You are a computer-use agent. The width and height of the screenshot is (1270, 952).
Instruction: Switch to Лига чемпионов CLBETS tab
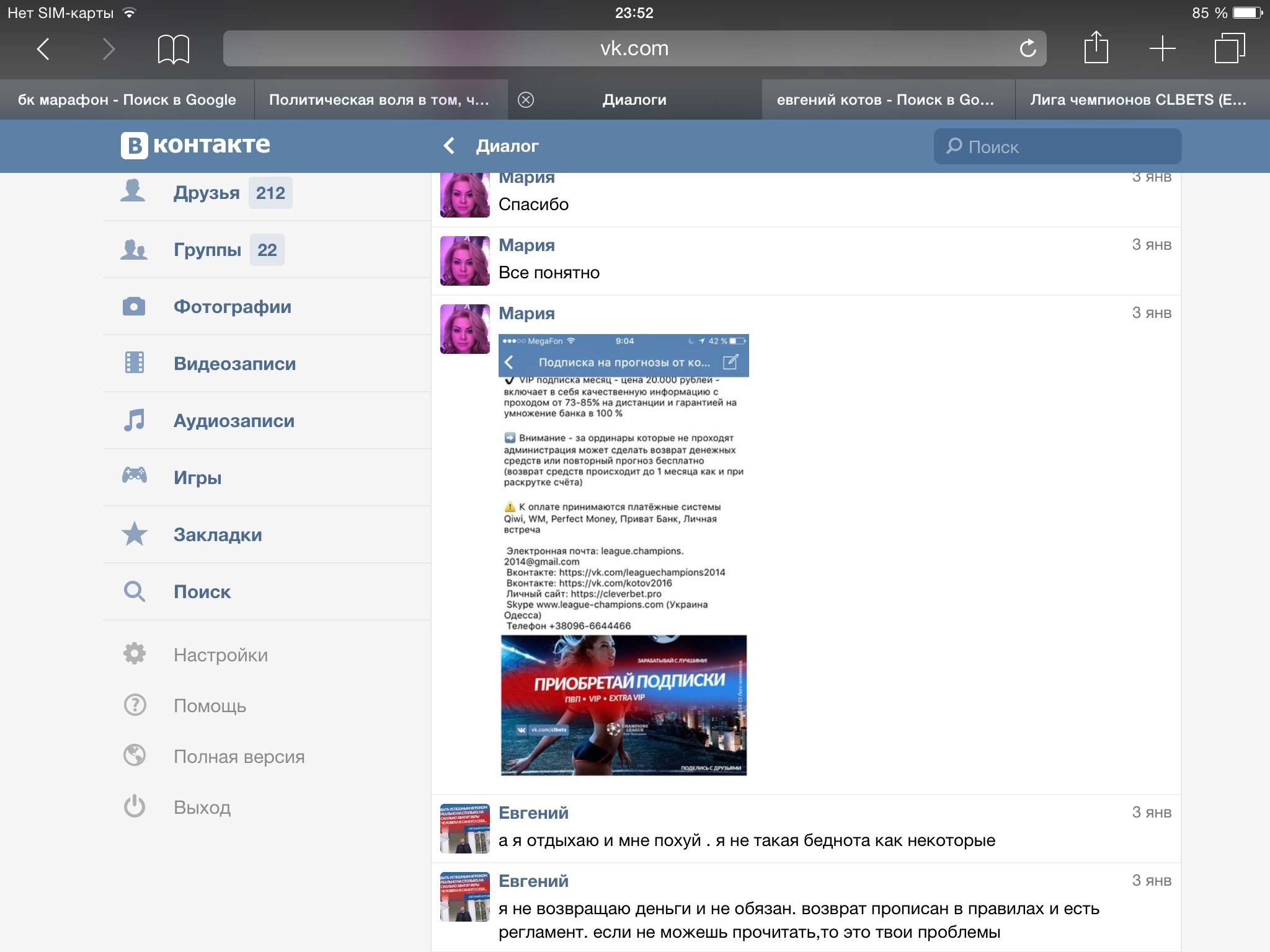click(x=1139, y=100)
